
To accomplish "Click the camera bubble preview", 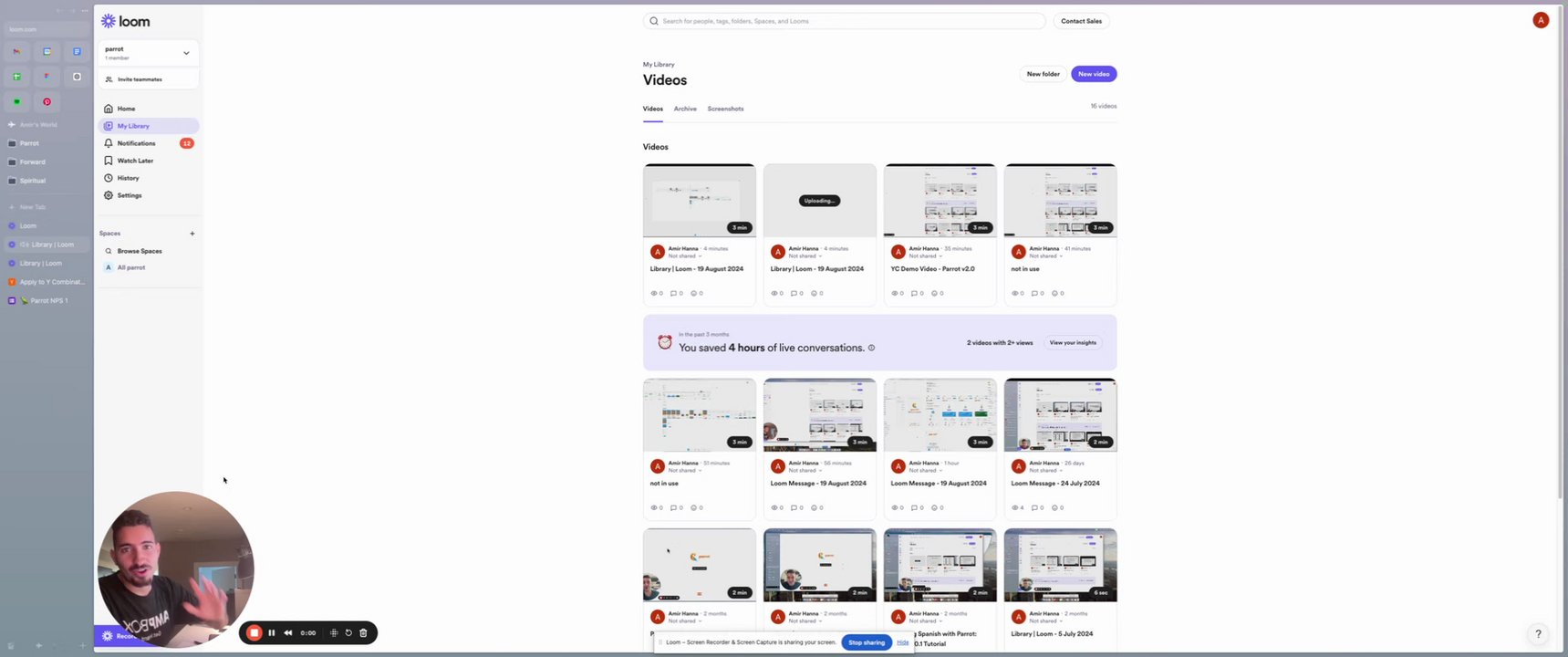I will pyautogui.click(x=175, y=569).
